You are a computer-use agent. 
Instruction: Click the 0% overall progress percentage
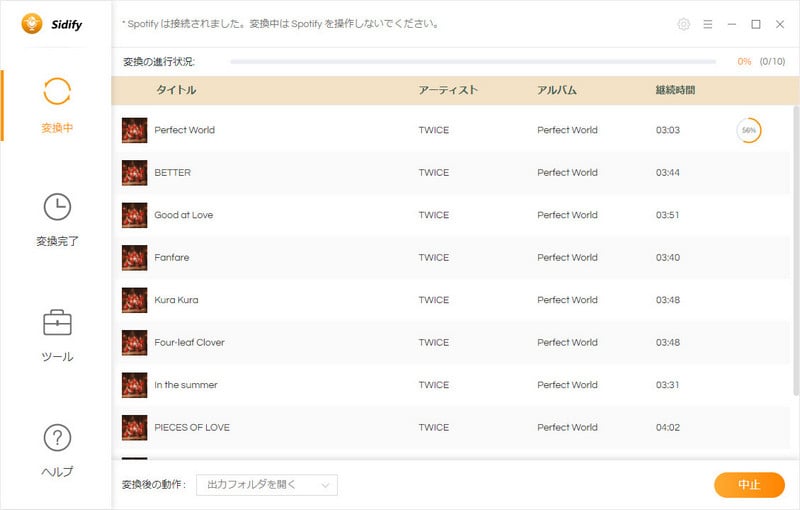[744, 62]
